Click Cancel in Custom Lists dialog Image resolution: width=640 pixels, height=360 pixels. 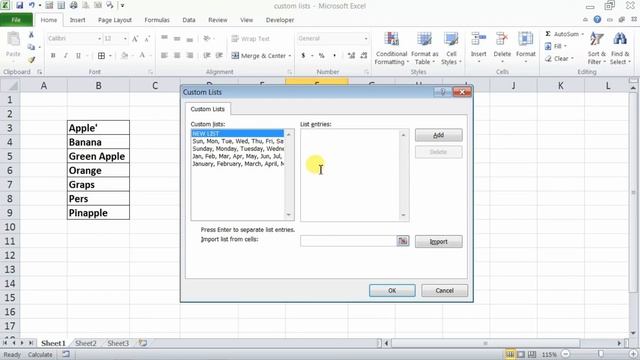coord(444,291)
